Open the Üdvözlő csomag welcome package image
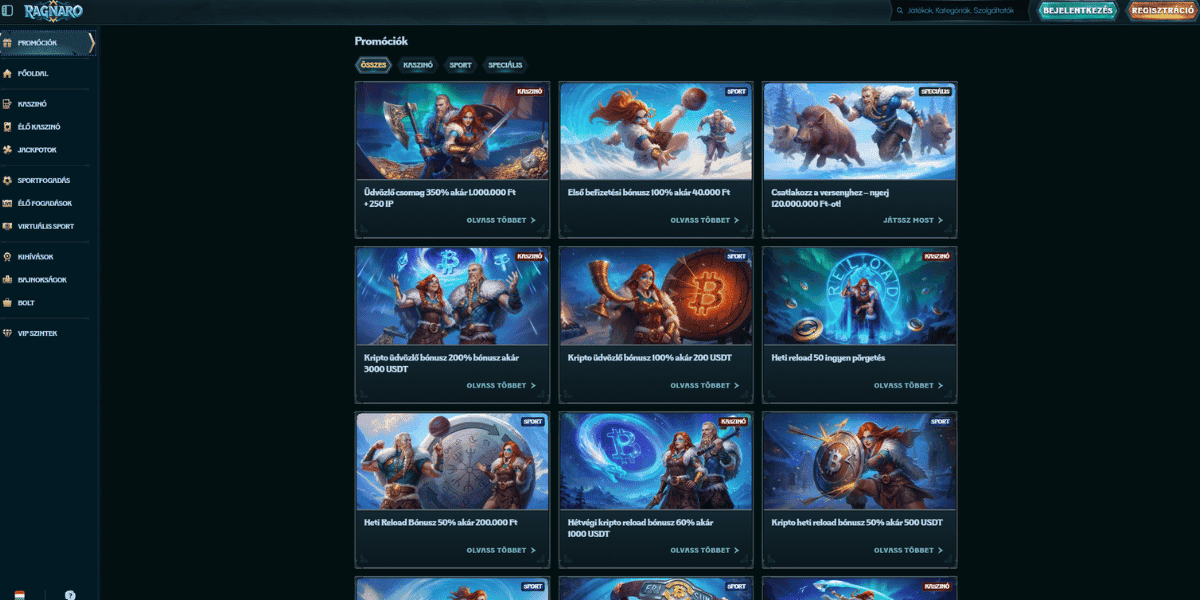Viewport: 1200px width, 600px height. (452, 131)
